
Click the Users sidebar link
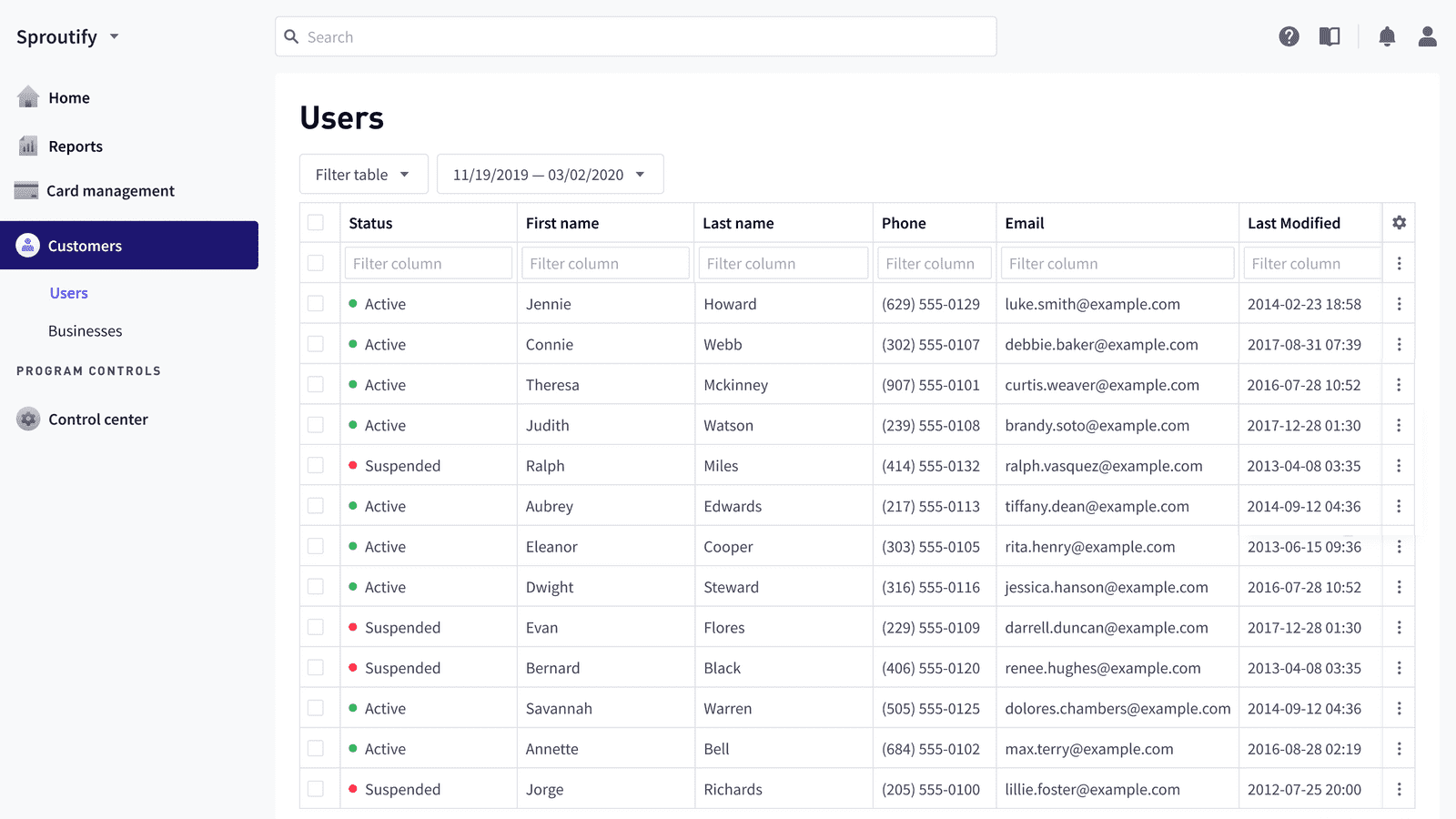coord(69,293)
